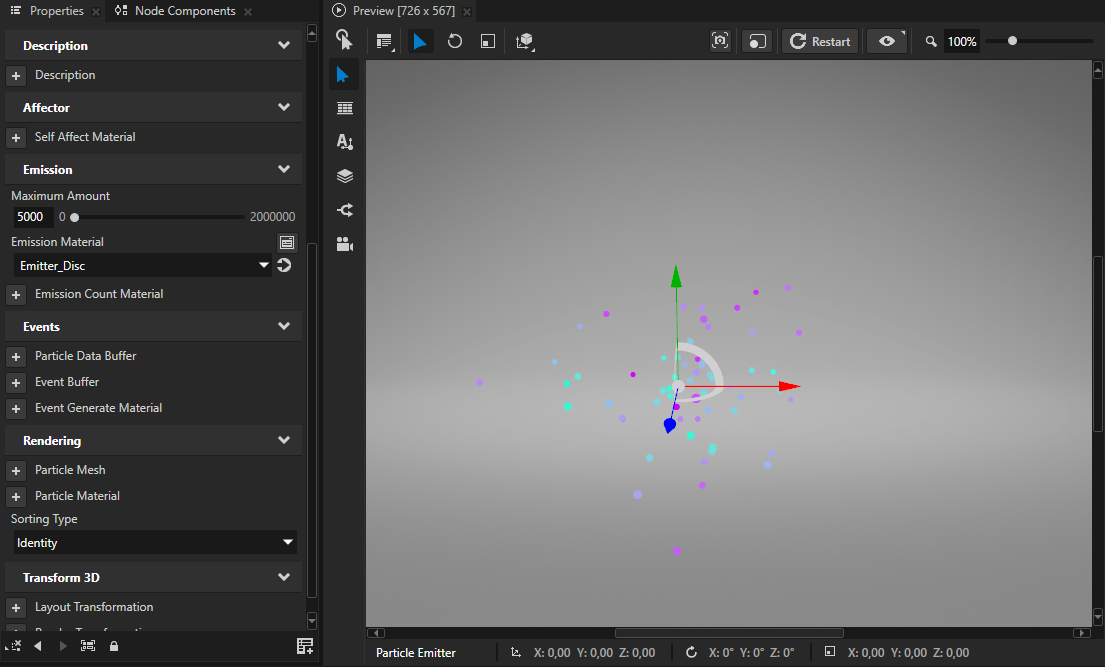Choose the Node tool arrow in side toolbar
This screenshot has height=667, width=1105.
tap(343, 75)
